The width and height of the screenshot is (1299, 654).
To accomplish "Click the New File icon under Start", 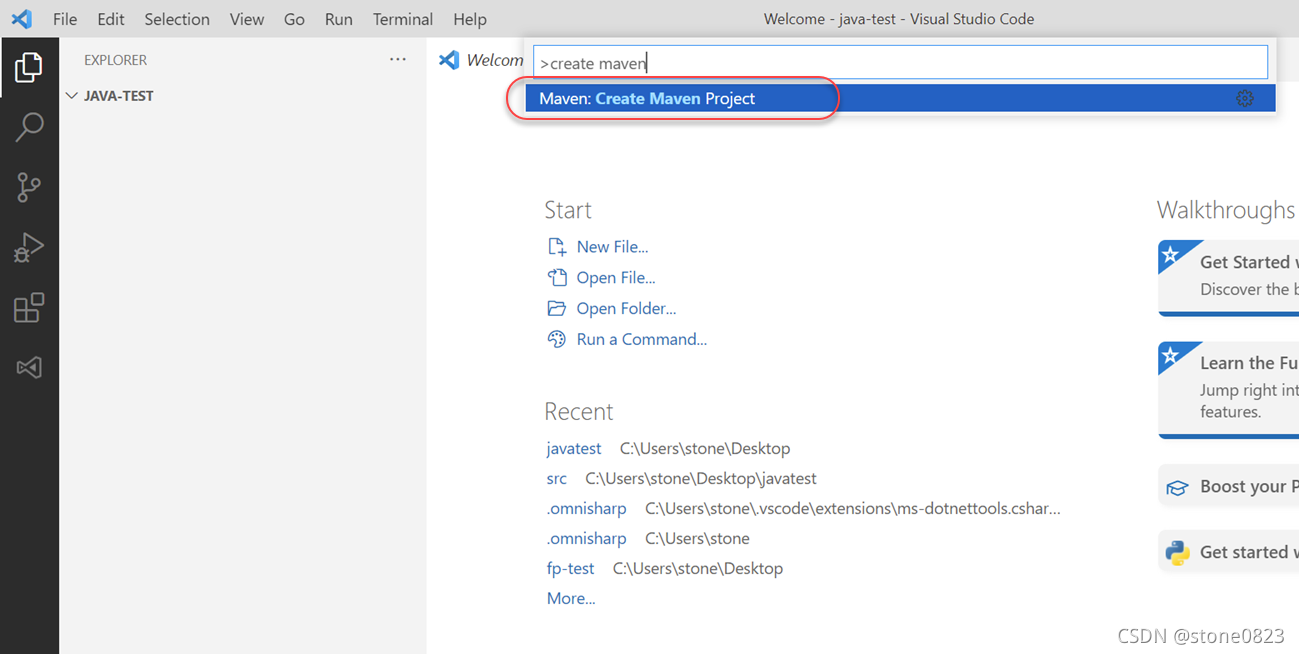I will click(x=557, y=247).
